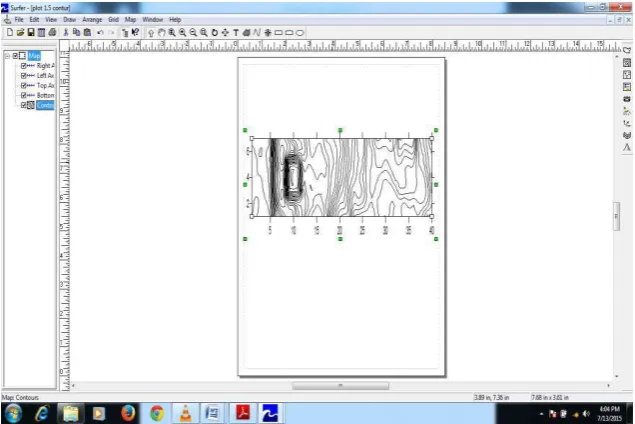Uncheck the Bottom Axis checkbox
This screenshot has height=424, width=635.
(x=23, y=95)
